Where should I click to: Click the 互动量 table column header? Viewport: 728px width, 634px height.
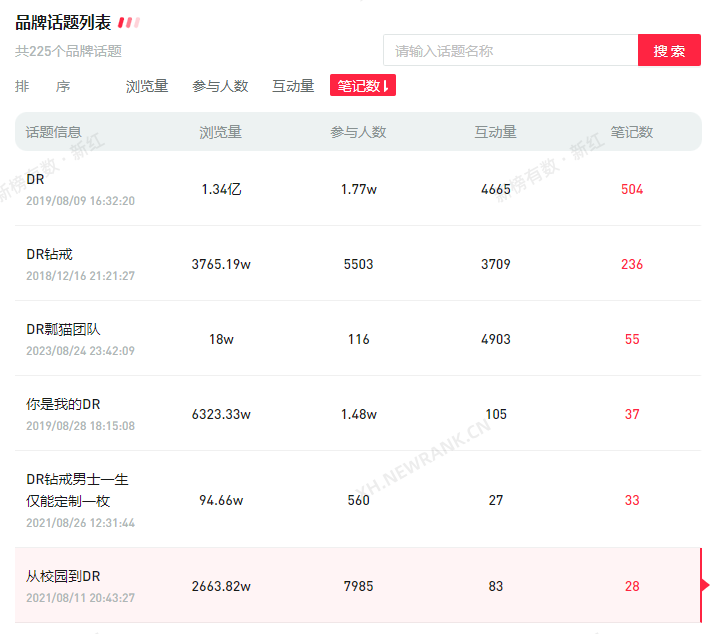[x=495, y=132]
